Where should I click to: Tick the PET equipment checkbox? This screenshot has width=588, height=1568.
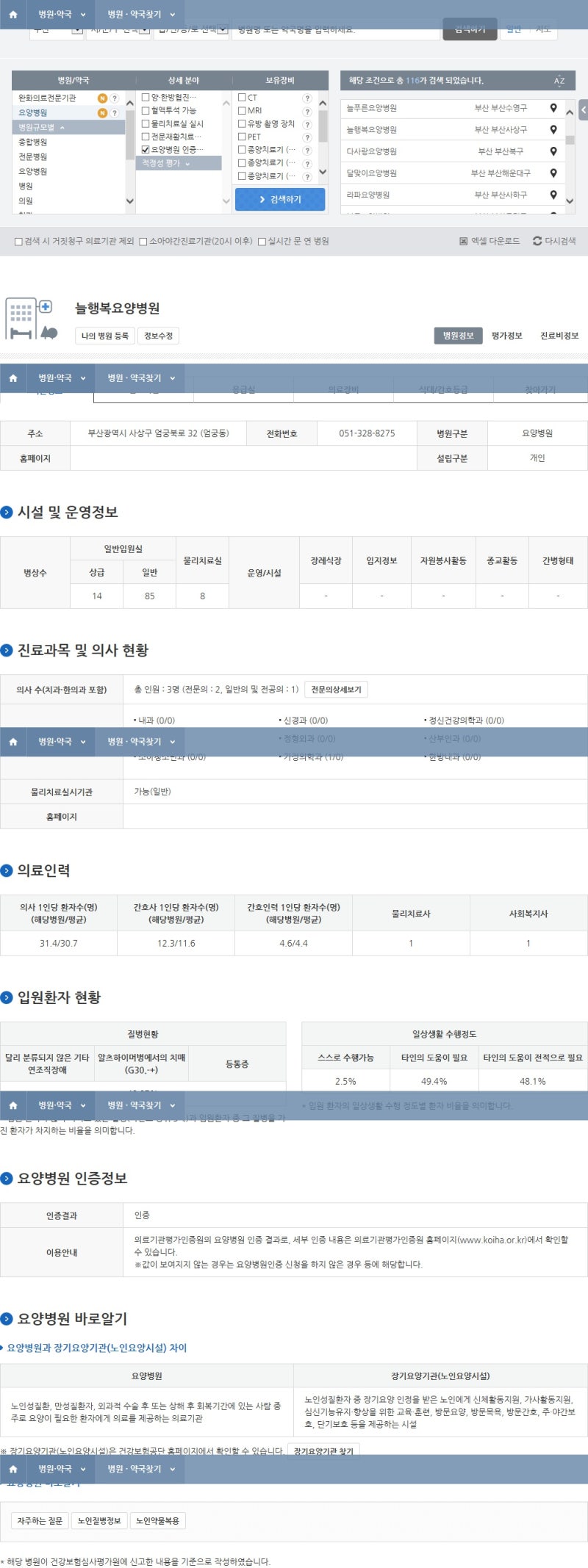tap(242, 137)
